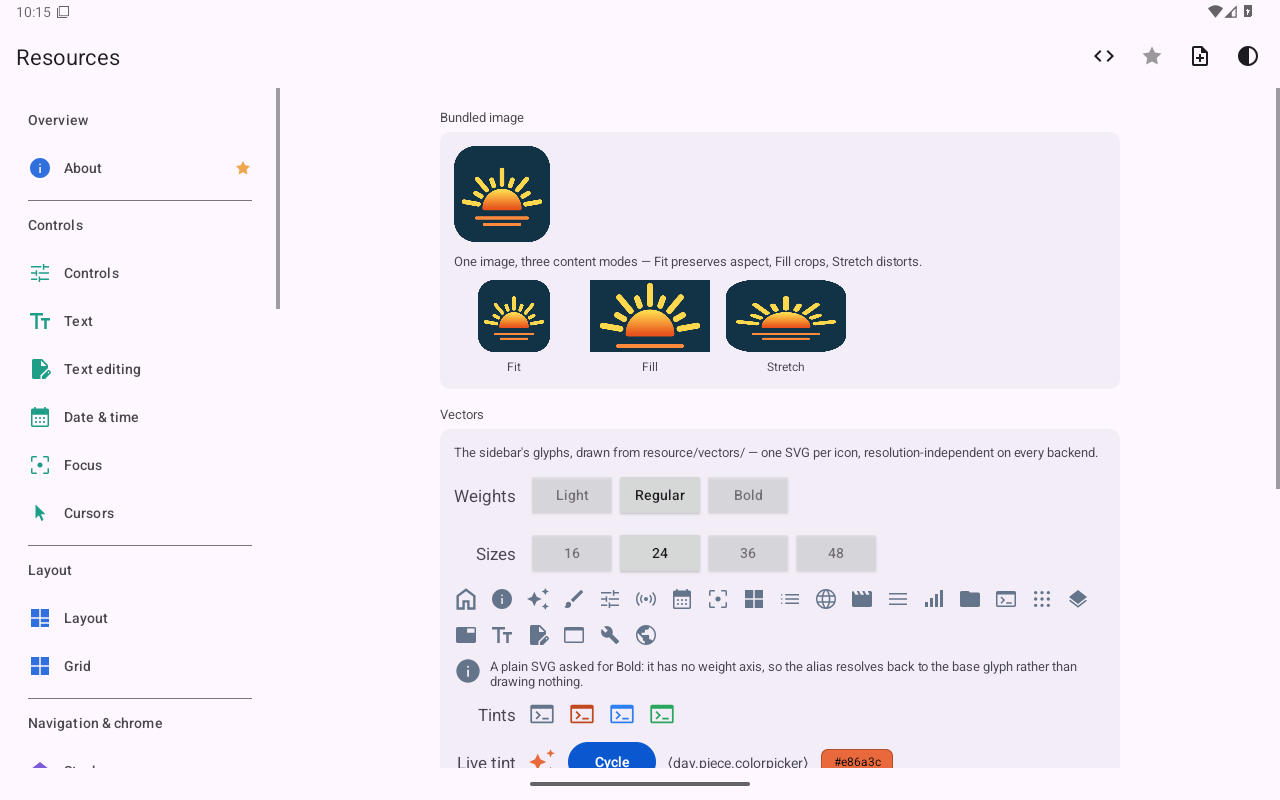
Task: Click the sliders glyph in icon grid
Action: pos(610,599)
